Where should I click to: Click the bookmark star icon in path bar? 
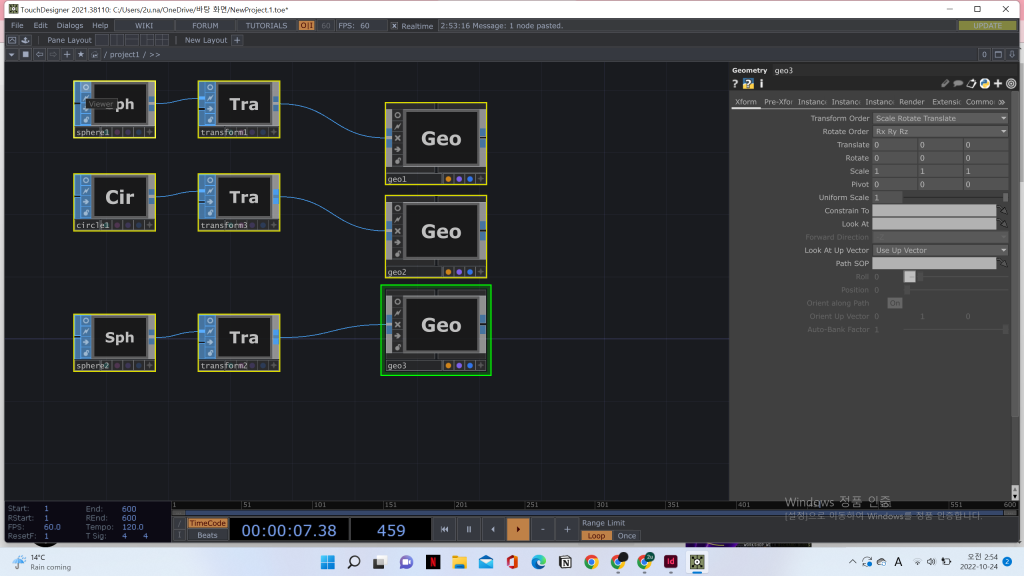pyautogui.click(x=79, y=54)
